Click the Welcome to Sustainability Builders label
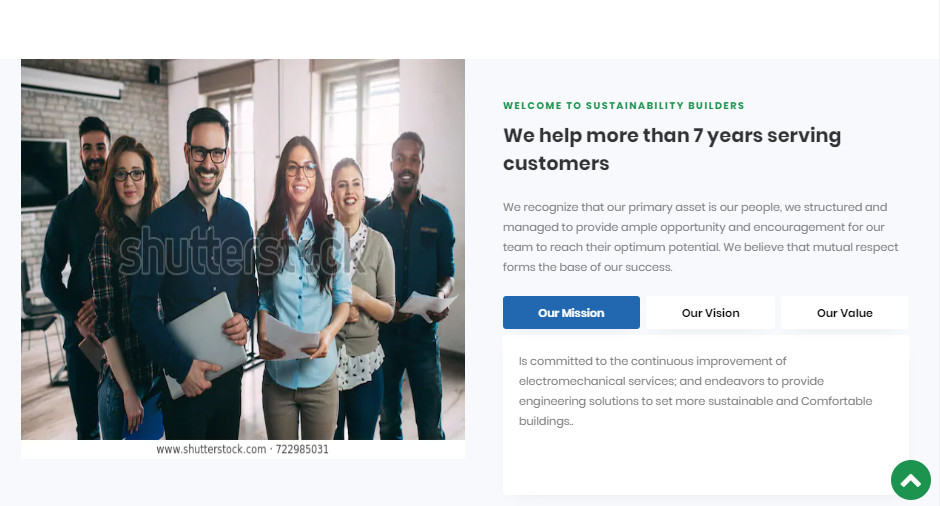The width and height of the screenshot is (940, 506). click(623, 106)
